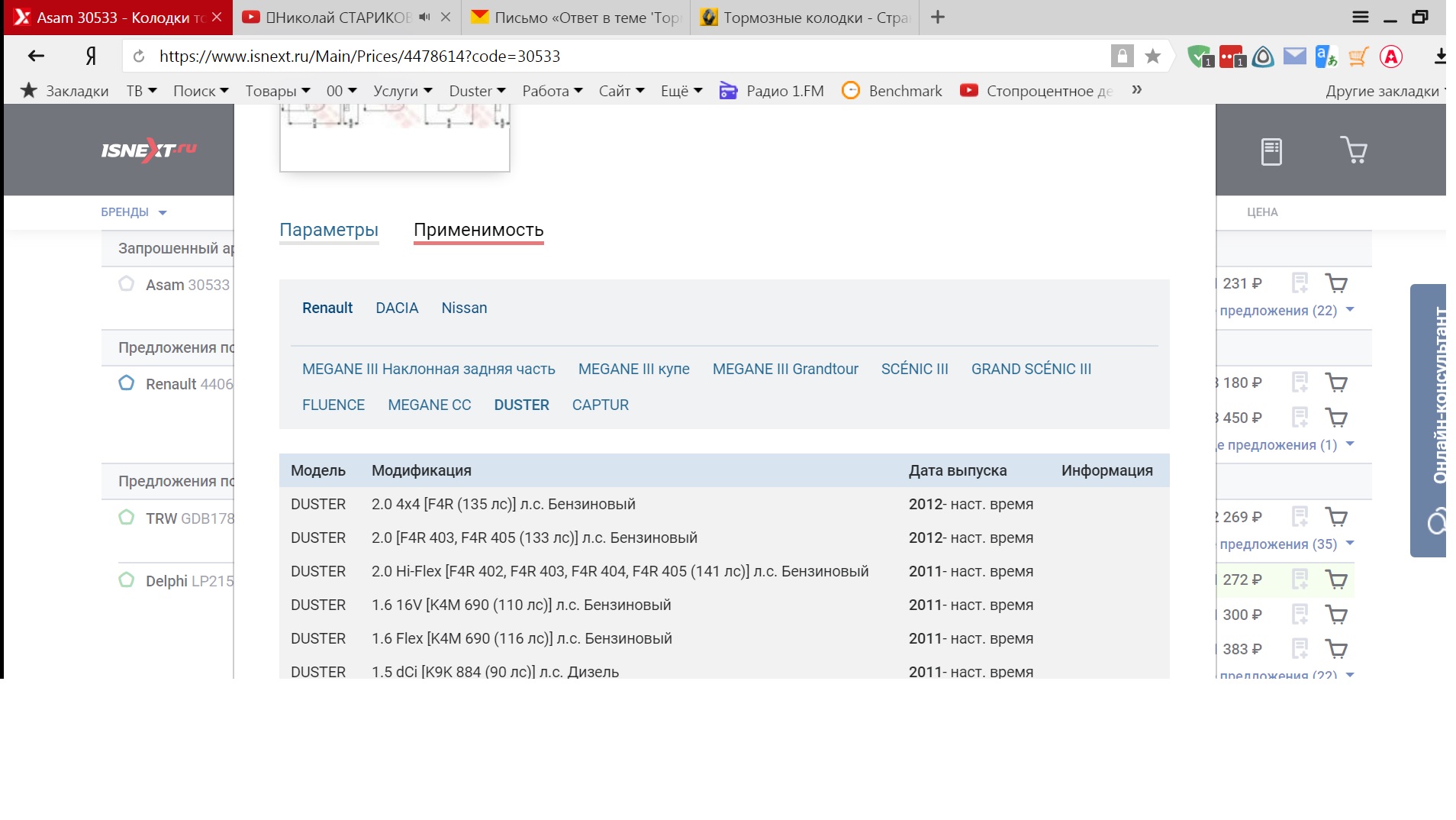Choose MEGANE III купе model
This screenshot has width=1456, height=820.
click(x=634, y=369)
